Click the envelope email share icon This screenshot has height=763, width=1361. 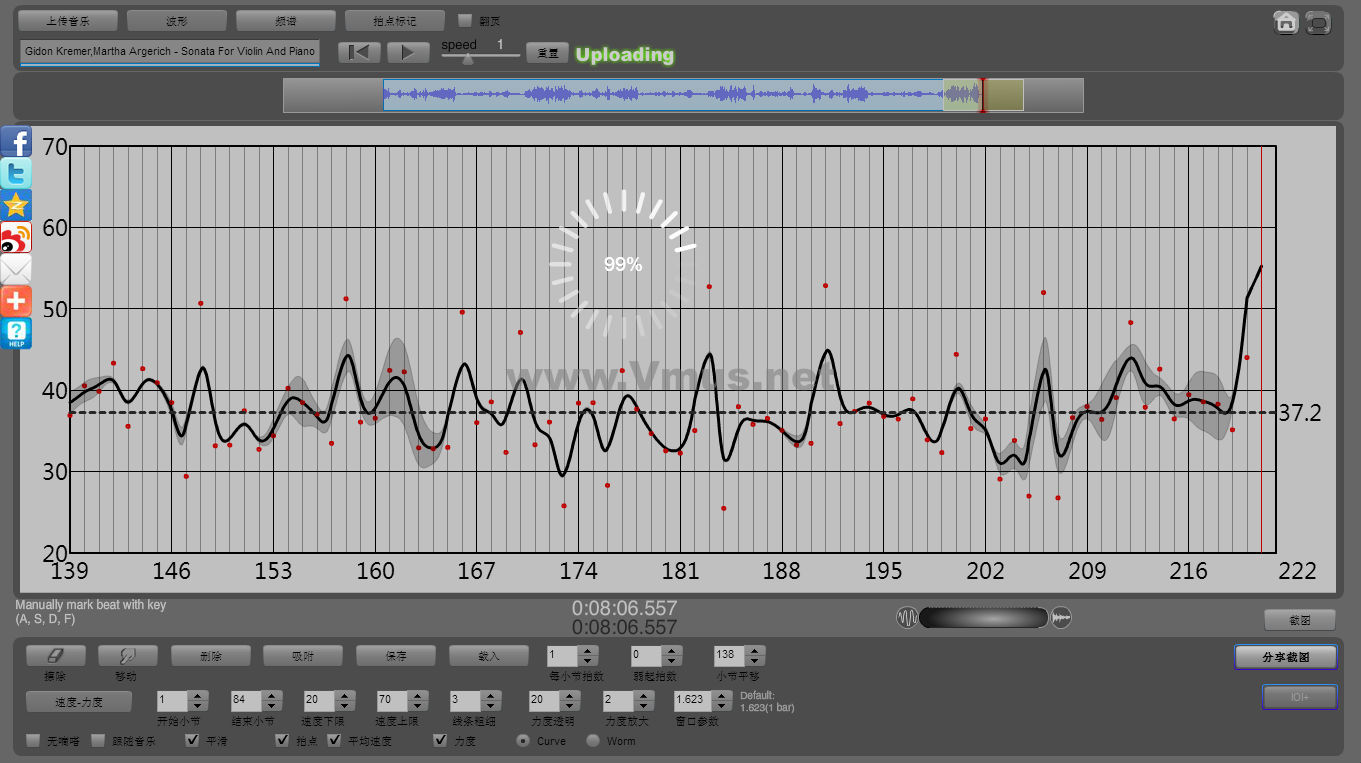point(16,269)
